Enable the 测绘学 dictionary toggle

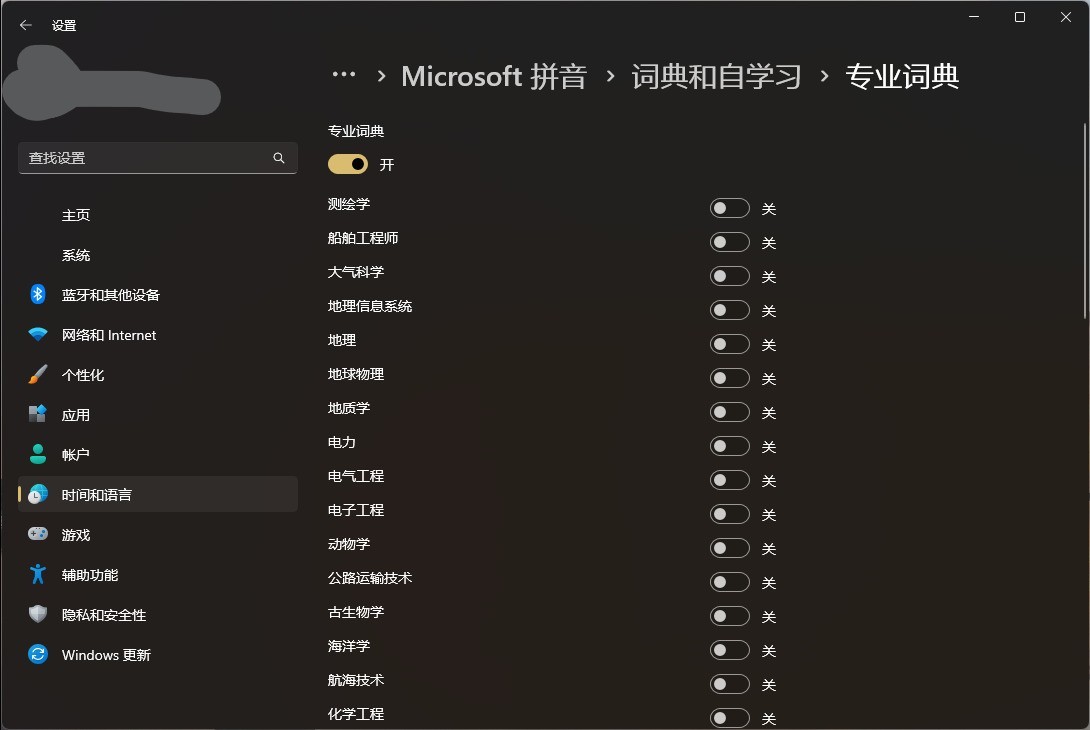729,208
